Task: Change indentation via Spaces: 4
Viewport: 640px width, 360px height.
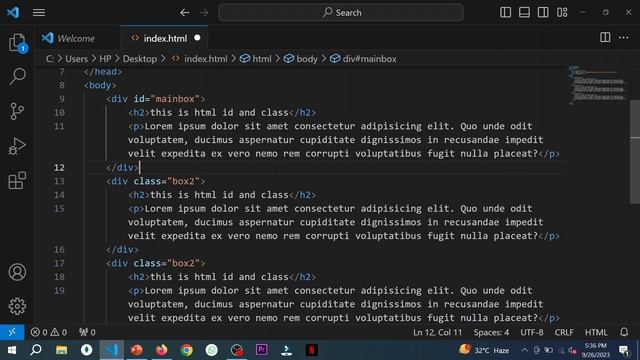Action: [491, 332]
